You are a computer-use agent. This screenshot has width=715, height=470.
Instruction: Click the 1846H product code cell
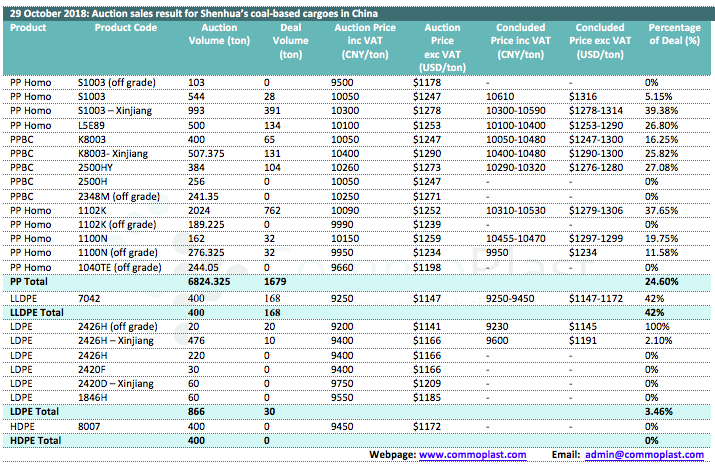click(93, 396)
